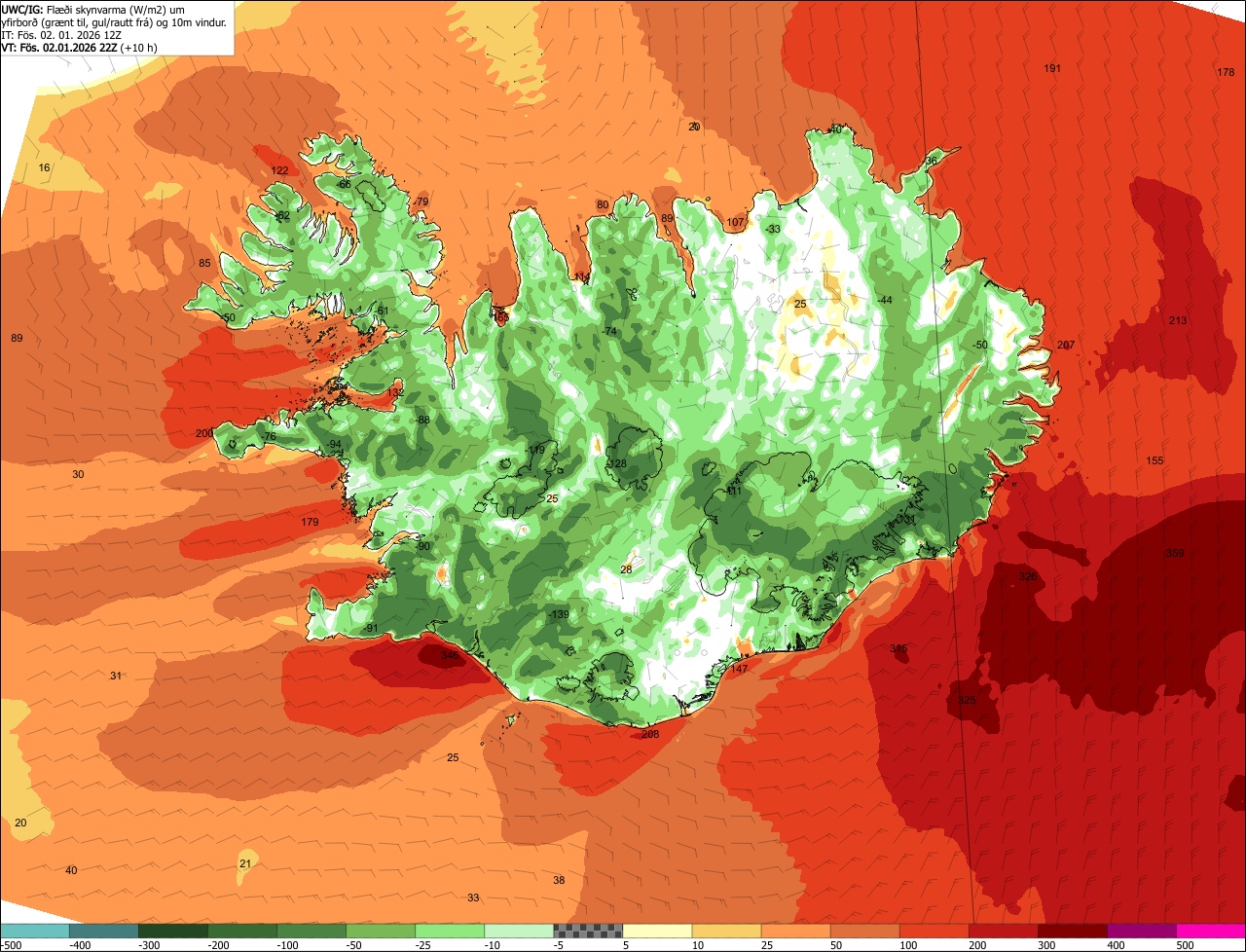Pick the legend swatch between -25 and -10
The height and width of the screenshot is (952, 1246).
[x=449, y=931]
